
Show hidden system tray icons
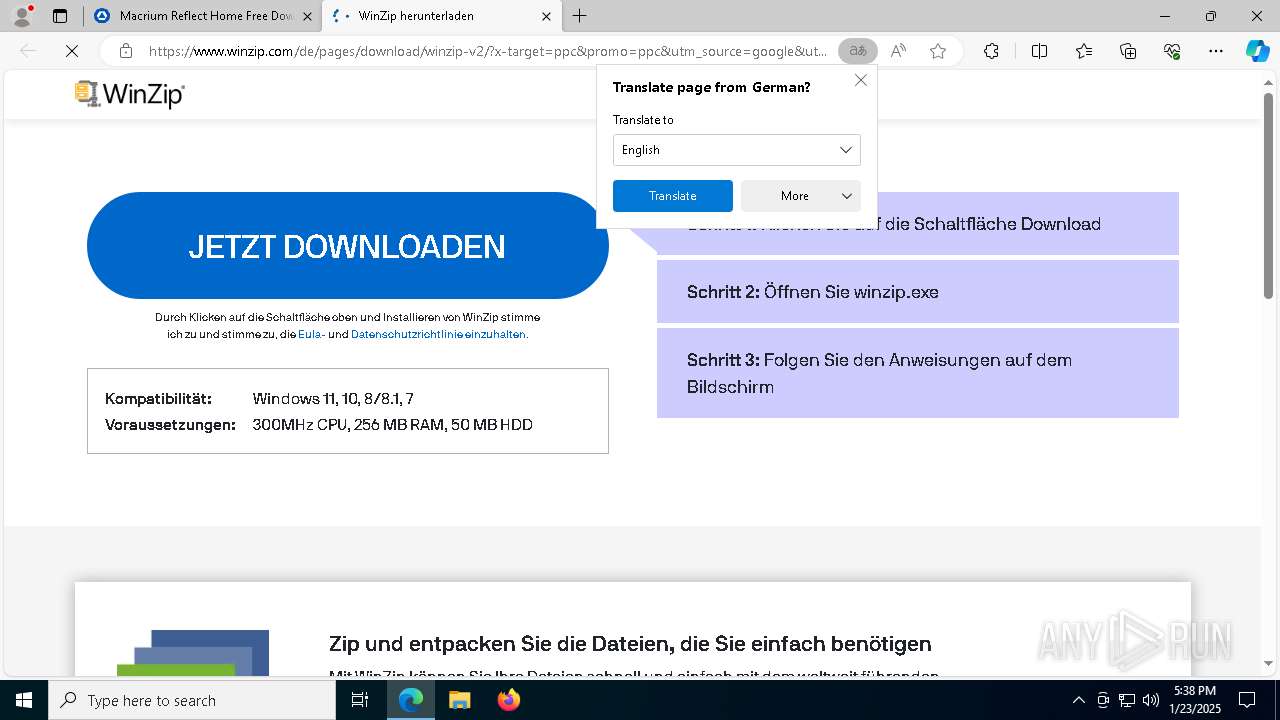pyautogui.click(x=1078, y=700)
